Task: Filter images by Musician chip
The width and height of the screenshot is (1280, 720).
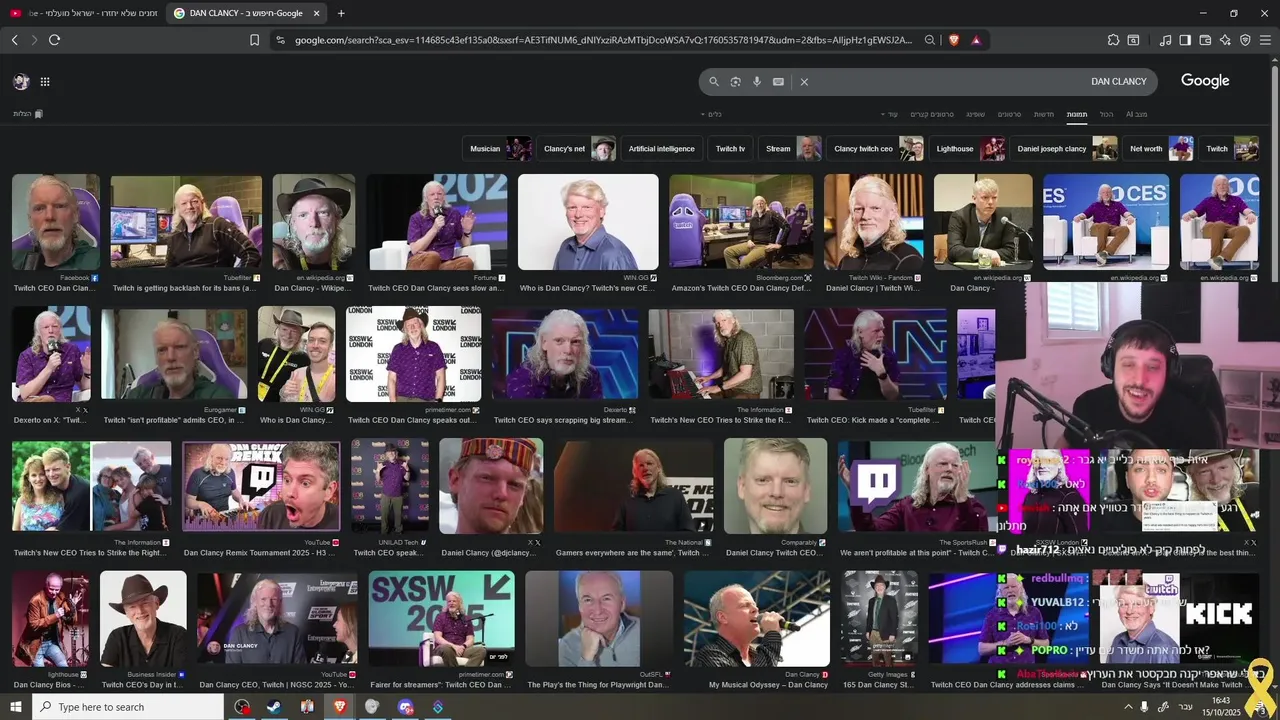Action: point(497,149)
